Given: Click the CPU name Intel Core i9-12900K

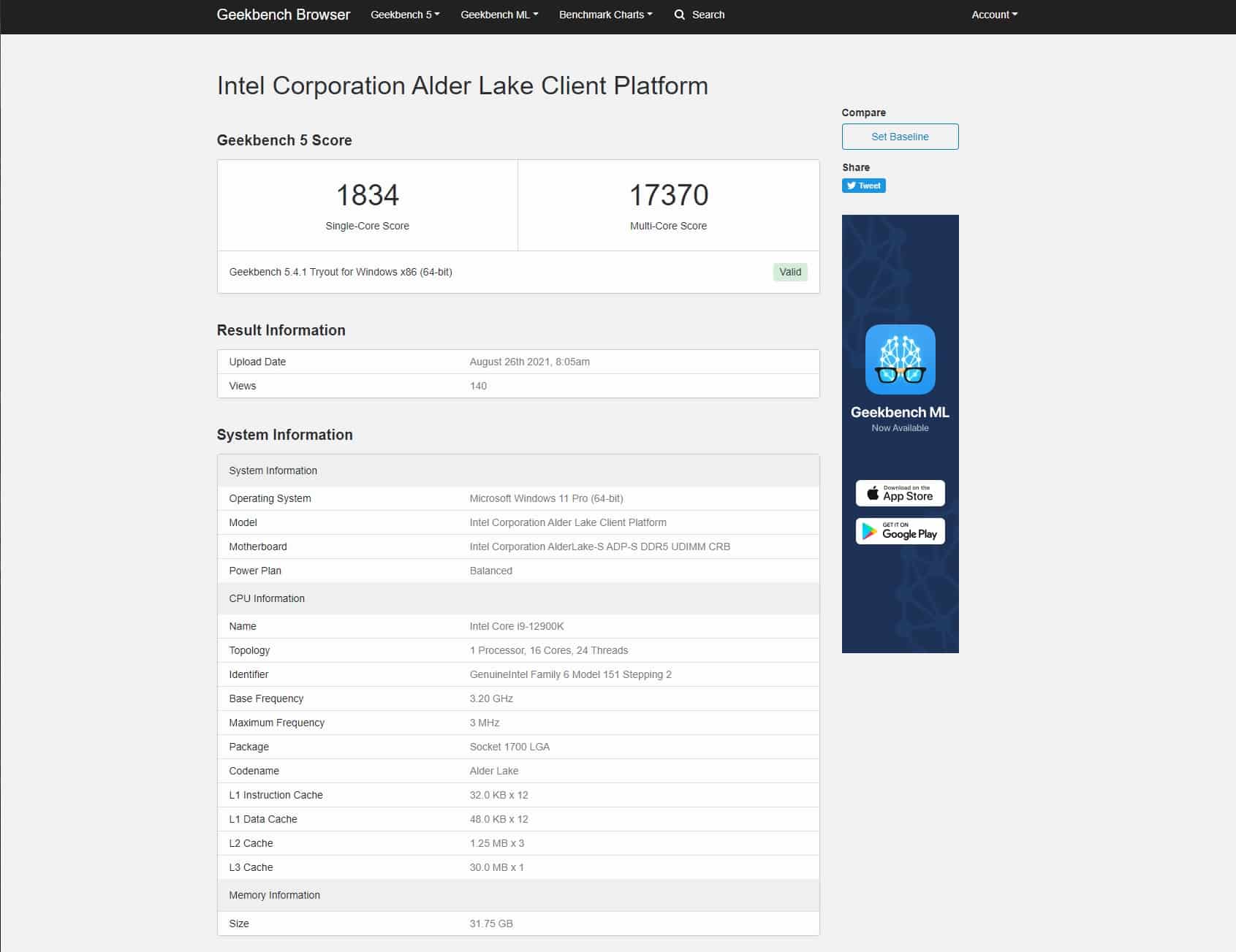Looking at the screenshot, I should (517, 626).
